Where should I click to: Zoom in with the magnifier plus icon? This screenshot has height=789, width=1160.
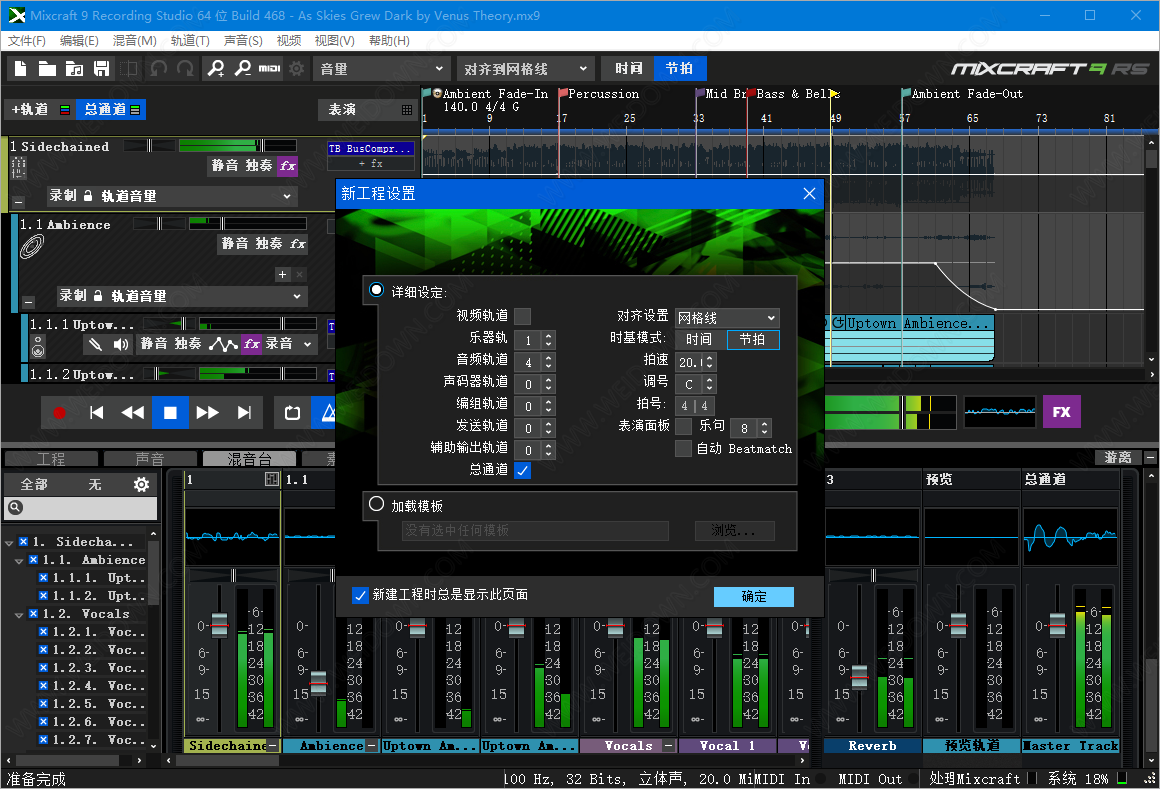point(216,69)
